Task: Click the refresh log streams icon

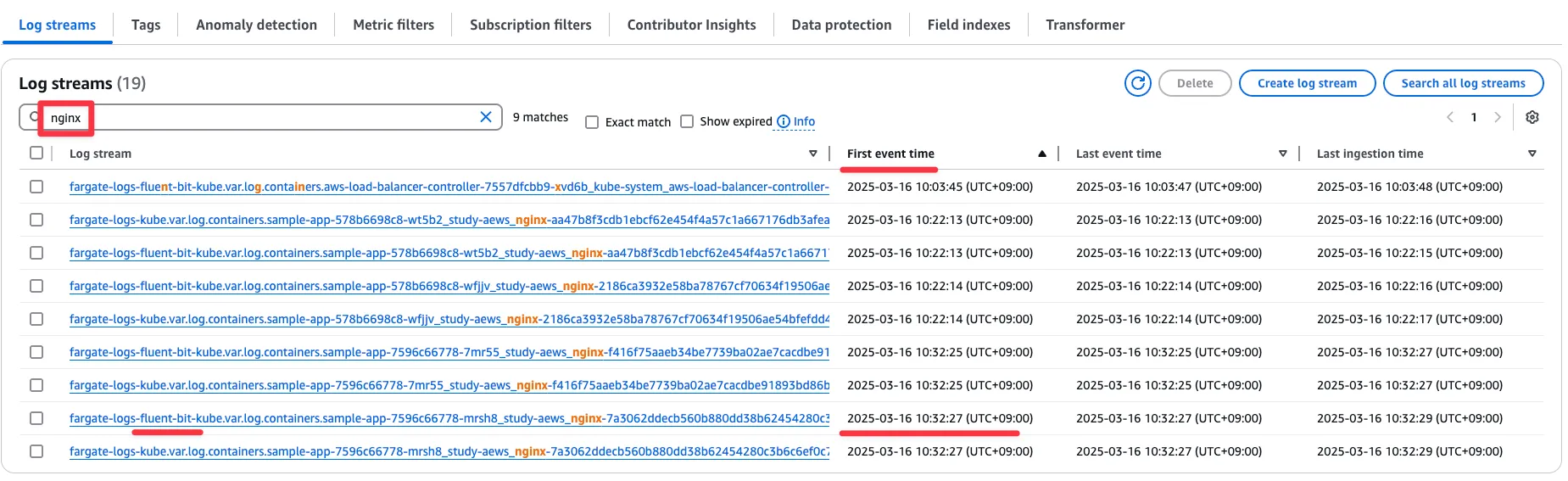Action: click(x=1137, y=83)
